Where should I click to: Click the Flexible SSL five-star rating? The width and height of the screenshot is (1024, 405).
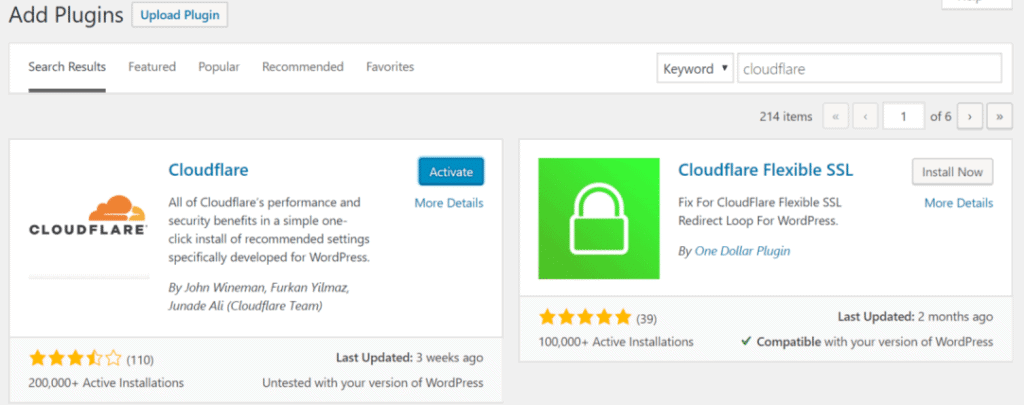tap(585, 318)
